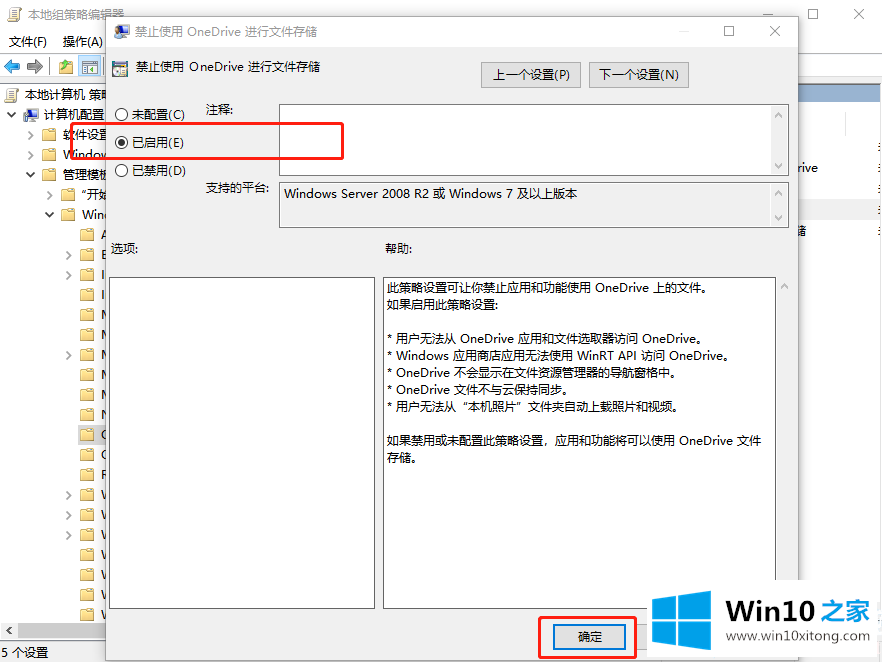Click the 确定 button
The height and width of the screenshot is (662, 882).
click(x=590, y=637)
